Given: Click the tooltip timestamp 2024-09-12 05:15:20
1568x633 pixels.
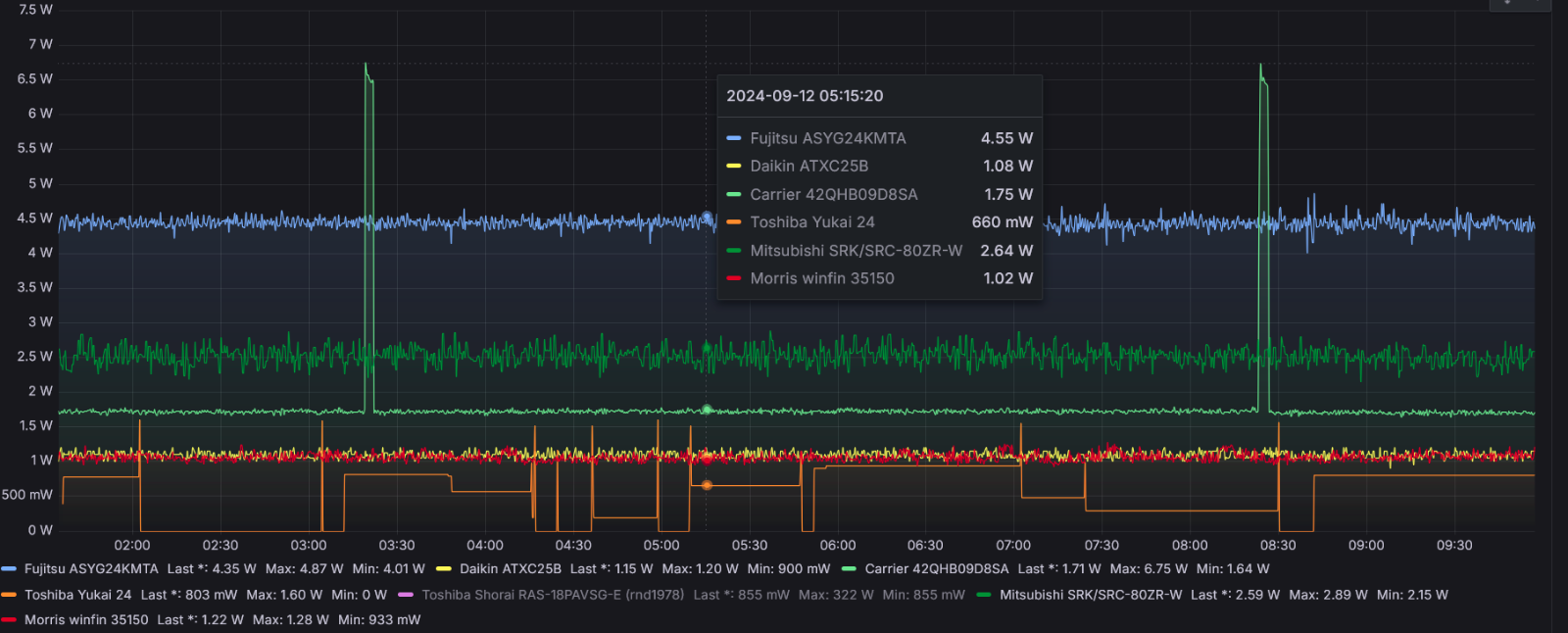Looking at the screenshot, I should coord(805,96).
